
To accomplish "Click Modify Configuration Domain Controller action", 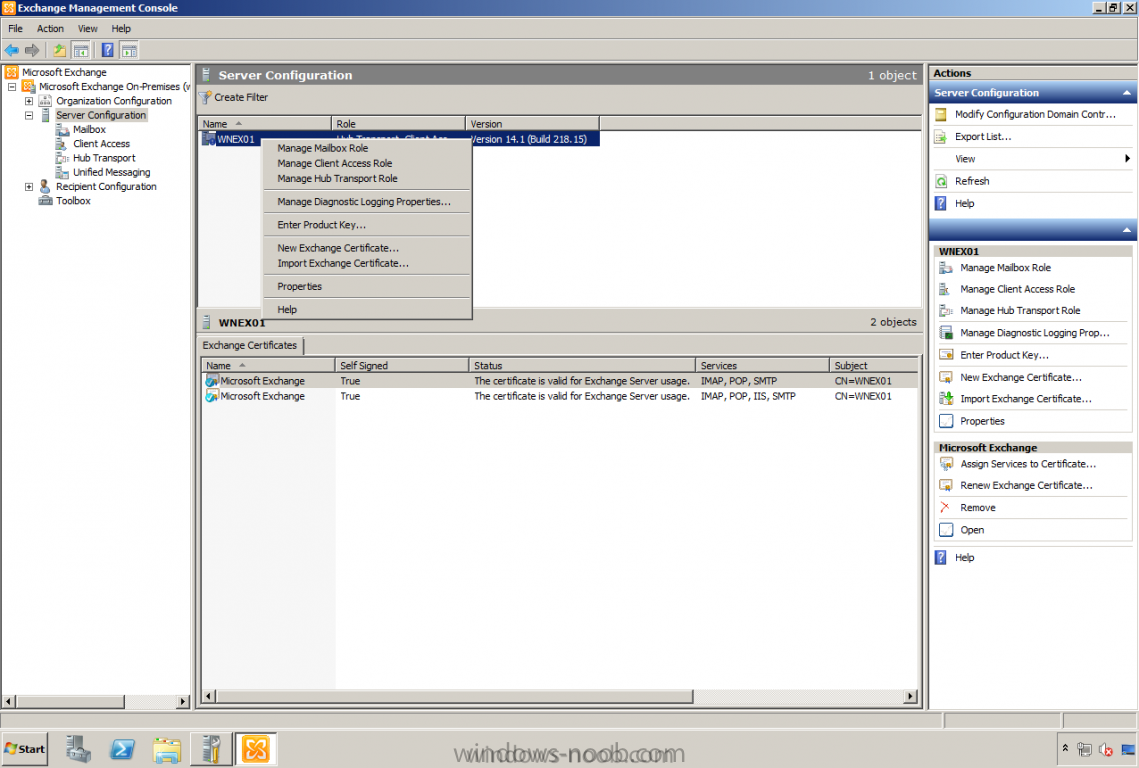I will click(x=1035, y=115).
